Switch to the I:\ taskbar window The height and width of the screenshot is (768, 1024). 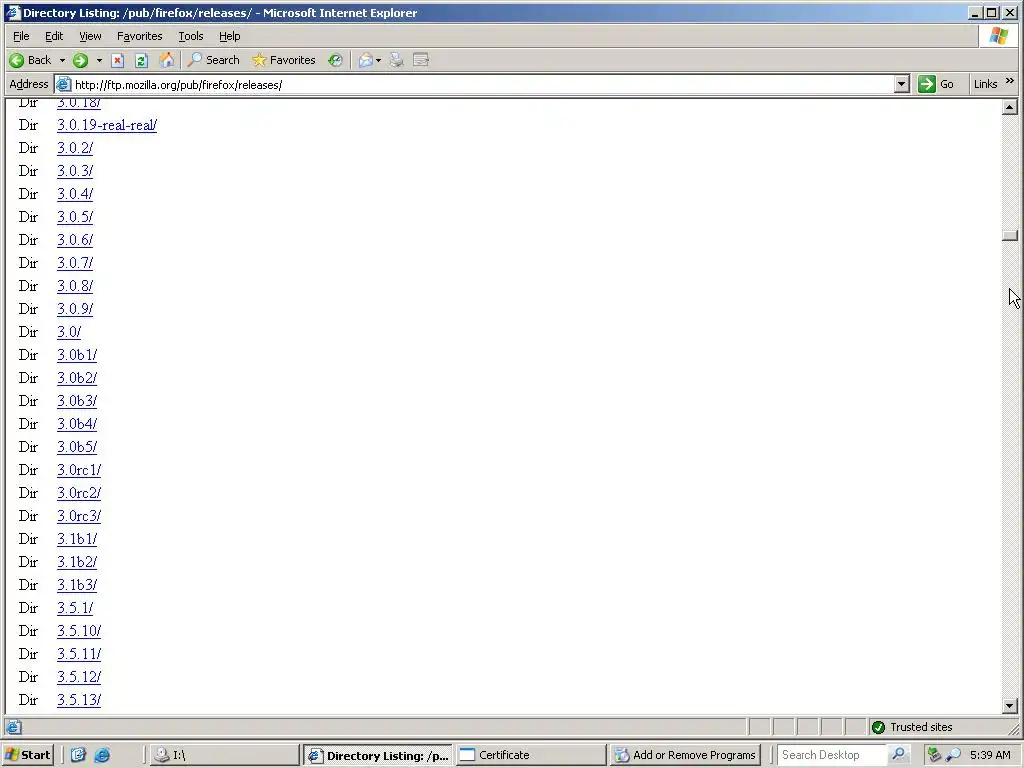point(223,755)
